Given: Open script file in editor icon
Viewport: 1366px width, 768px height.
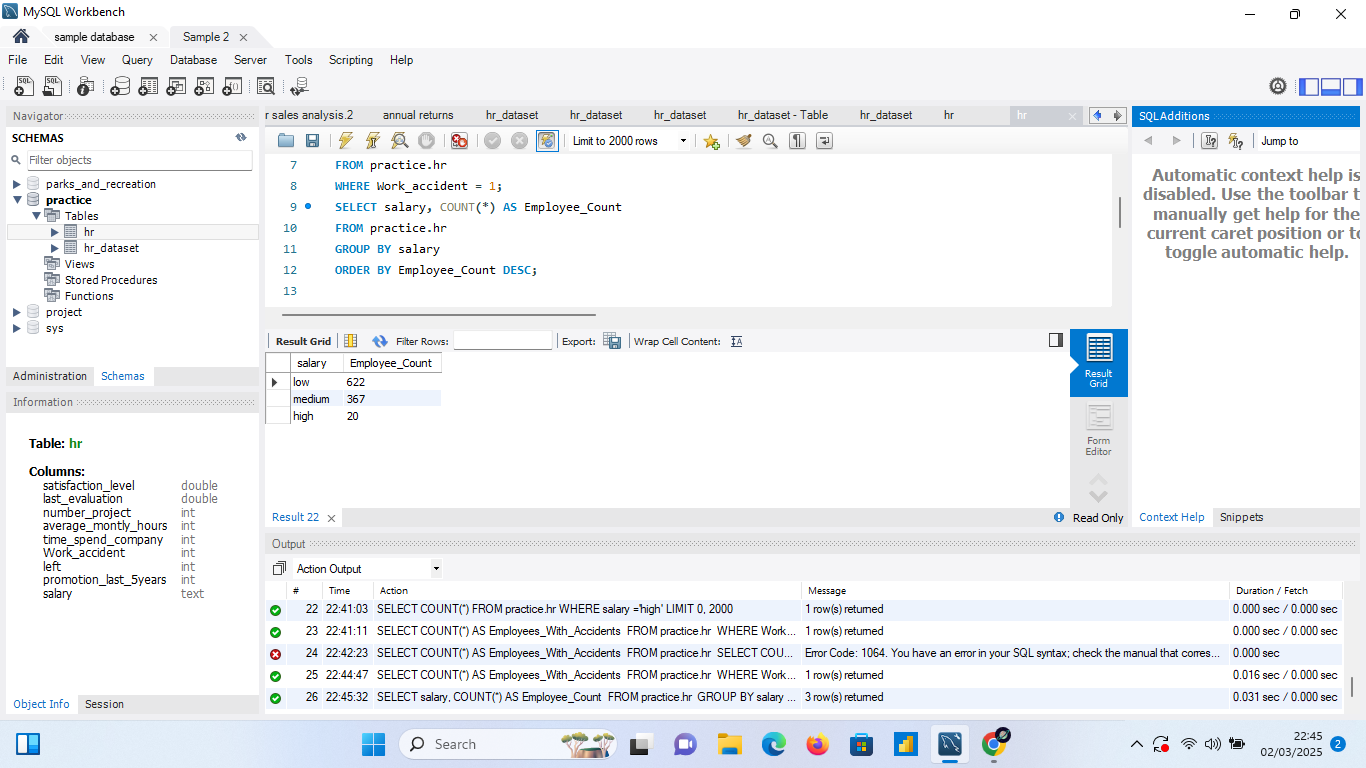Looking at the screenshot, I should point(286,141).
